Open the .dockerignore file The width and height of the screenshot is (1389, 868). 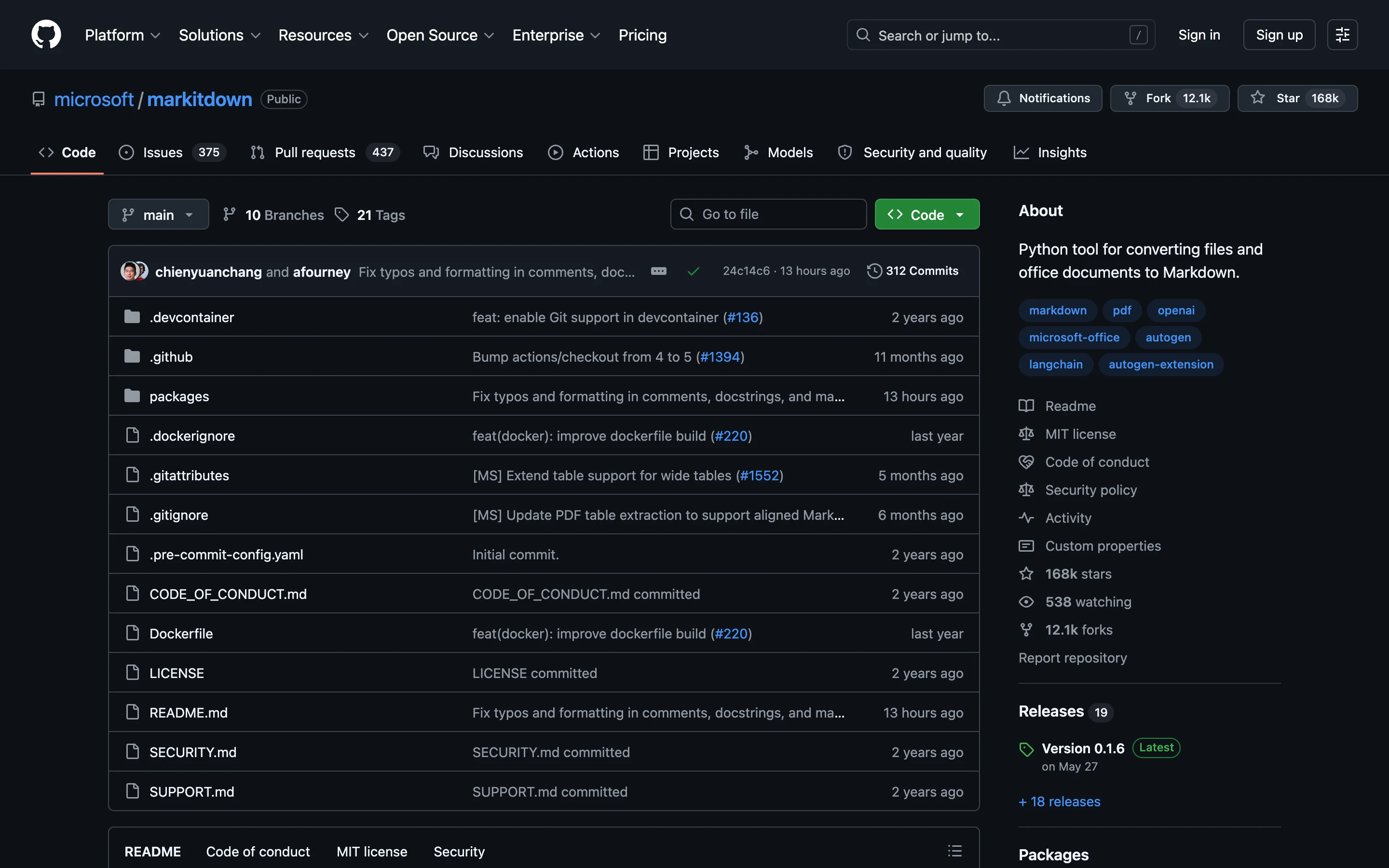(x=191, y=436)
